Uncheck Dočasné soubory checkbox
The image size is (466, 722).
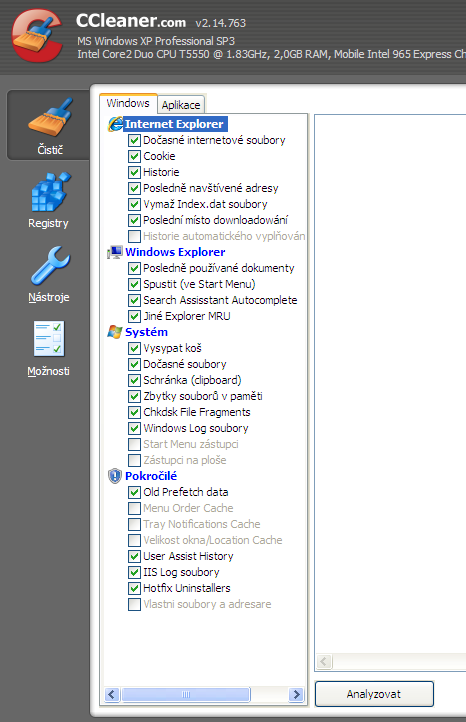point(134,364)
